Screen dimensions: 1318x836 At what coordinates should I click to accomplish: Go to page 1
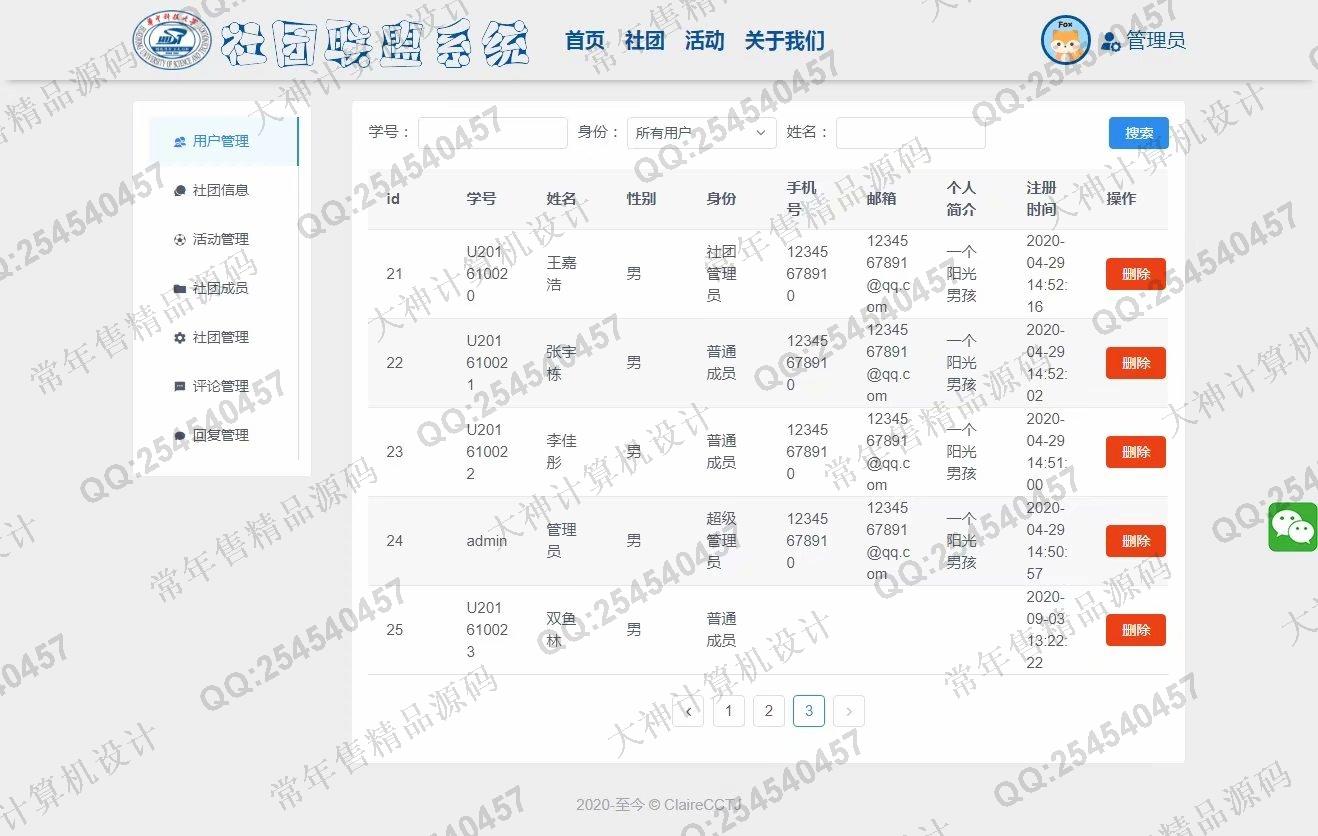point(729,711)
